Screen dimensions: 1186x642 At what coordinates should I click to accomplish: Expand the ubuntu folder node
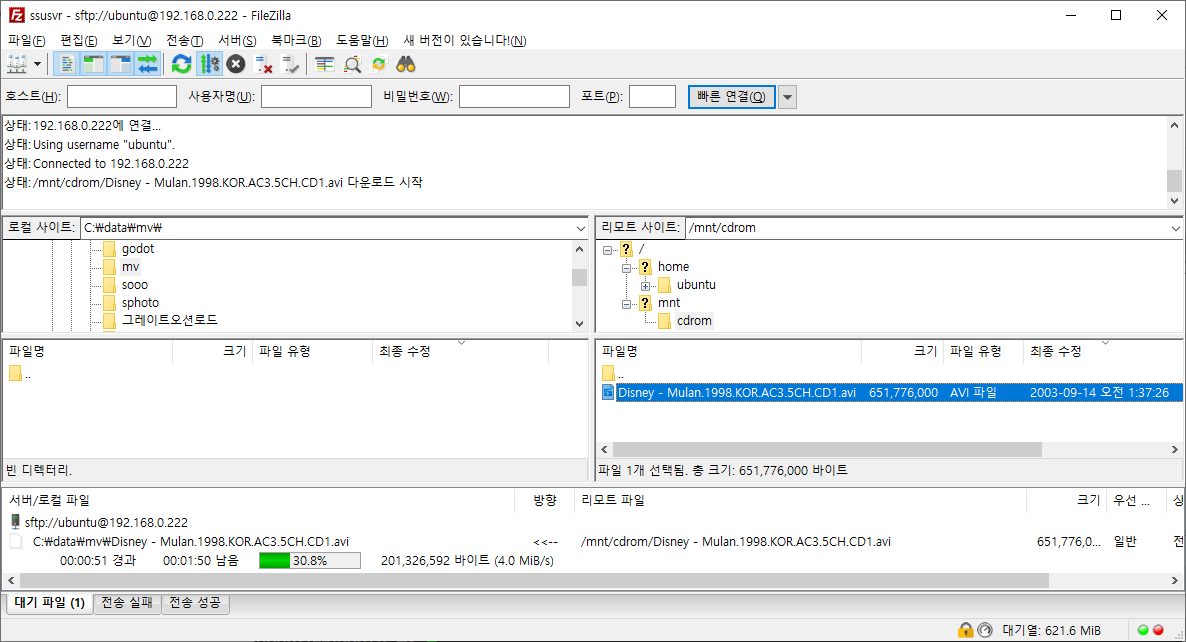(x=645, y=286)
